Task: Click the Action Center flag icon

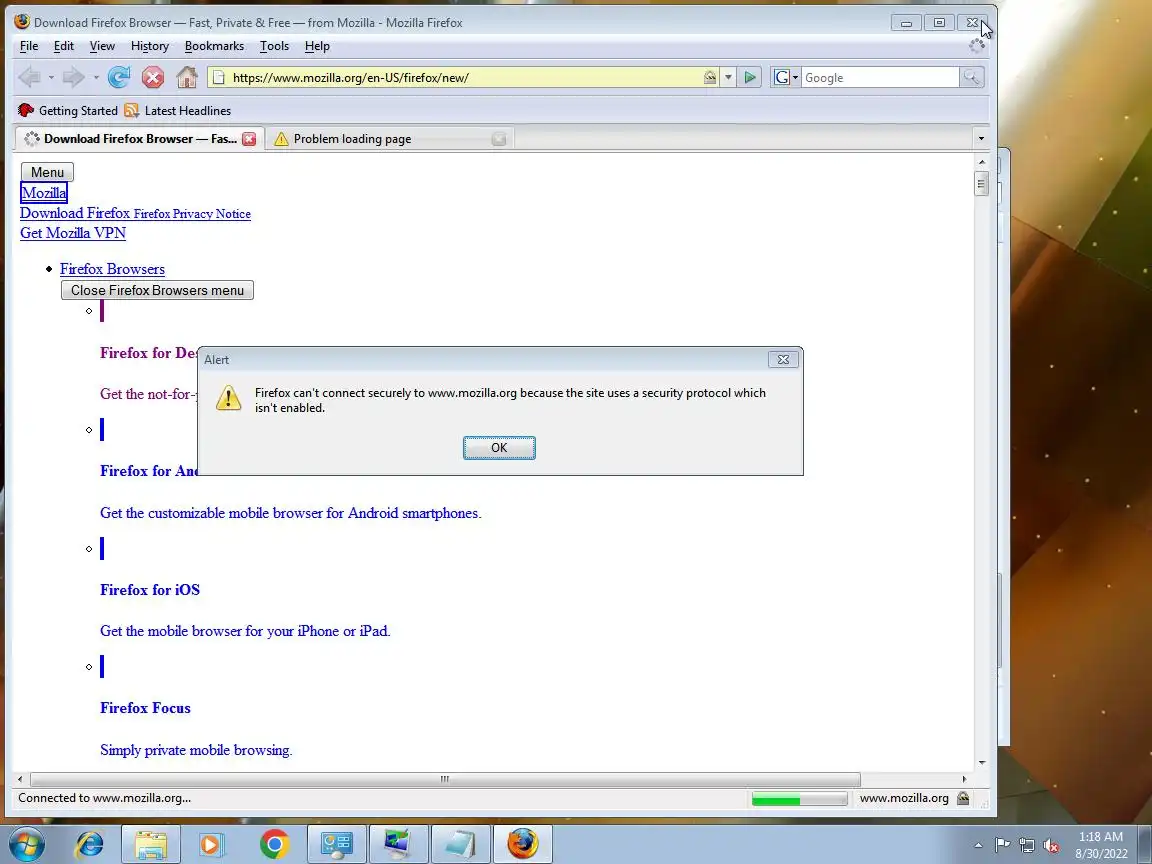Action: 1002,845
